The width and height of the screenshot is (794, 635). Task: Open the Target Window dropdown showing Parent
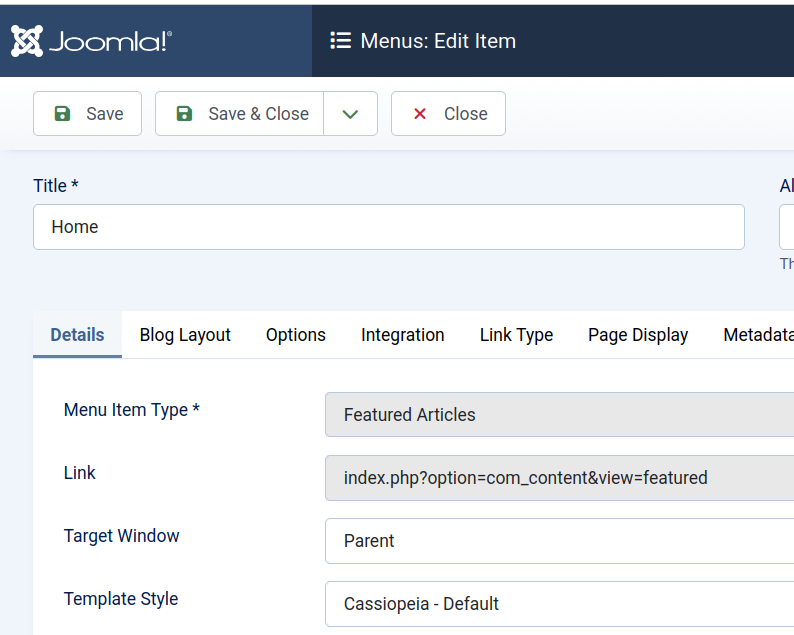558,541
